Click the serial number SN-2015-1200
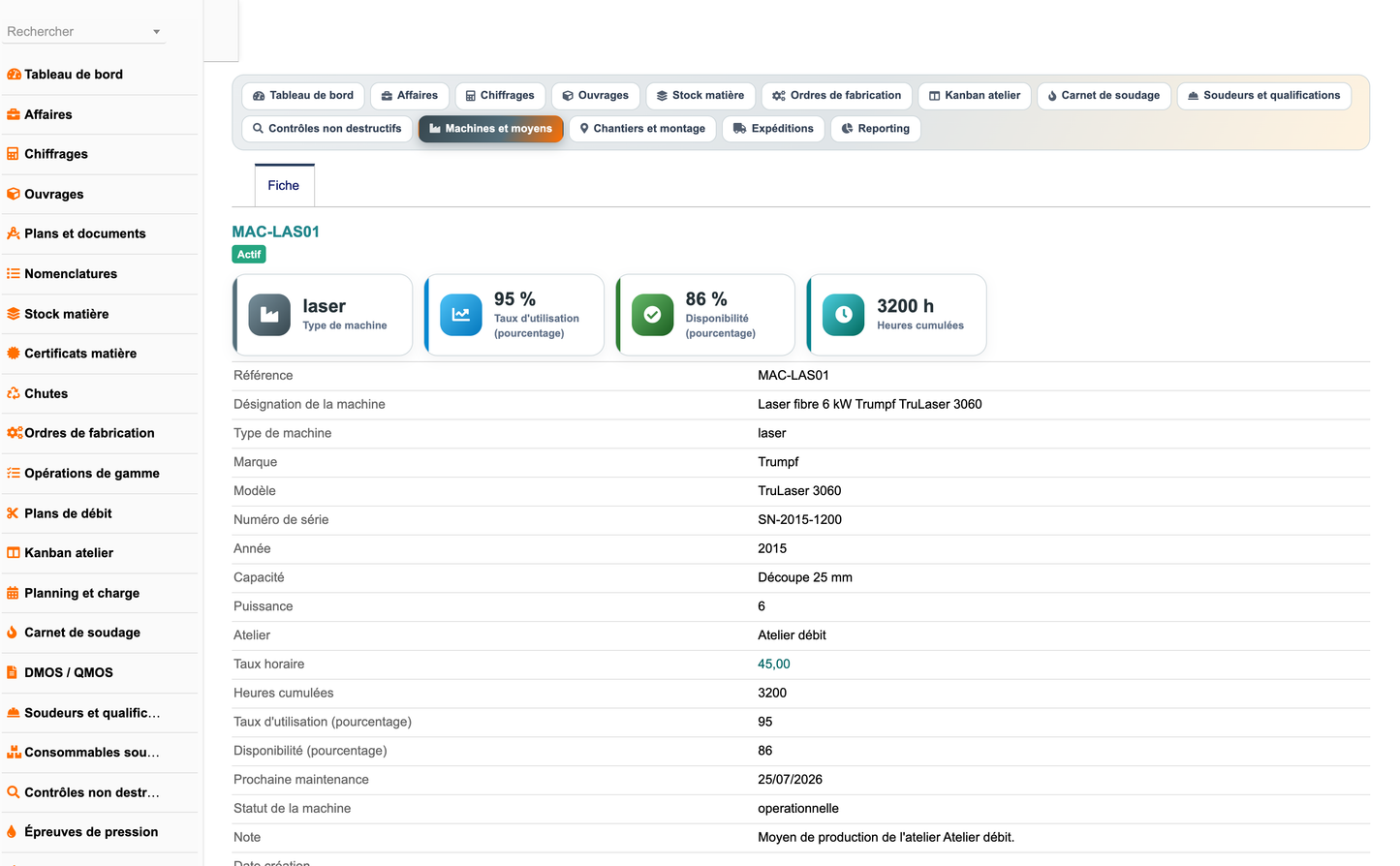The height and width of the screenshot is (866, 1400). [800, 520]
